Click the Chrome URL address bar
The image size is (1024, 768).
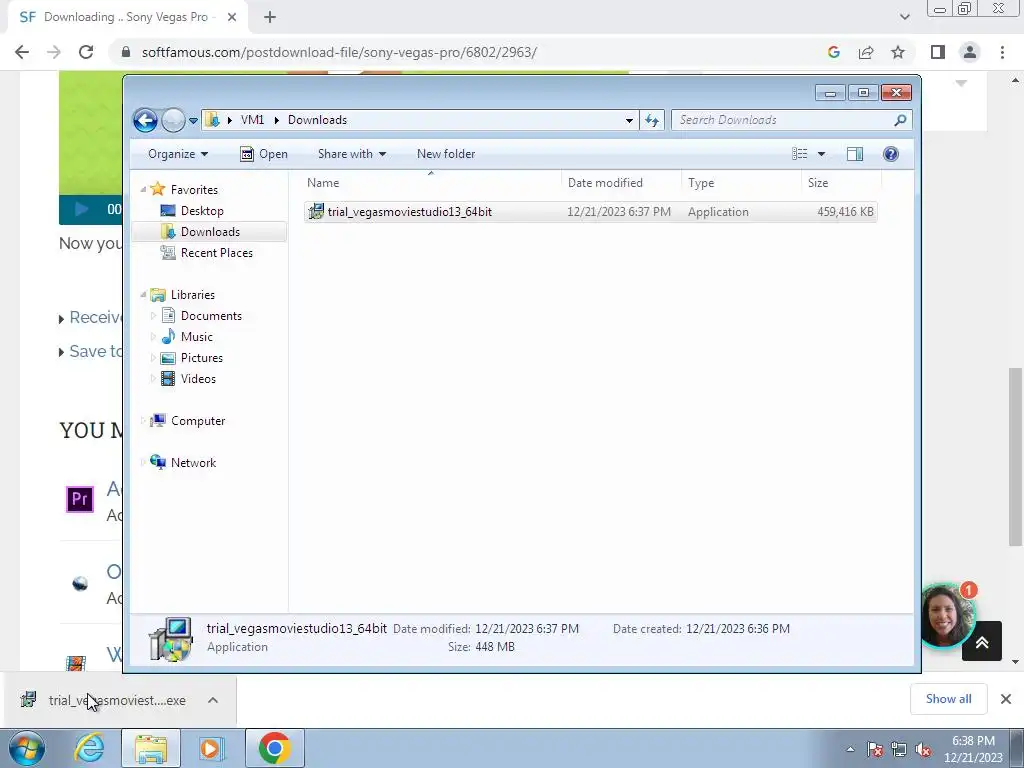click(470, 52)
